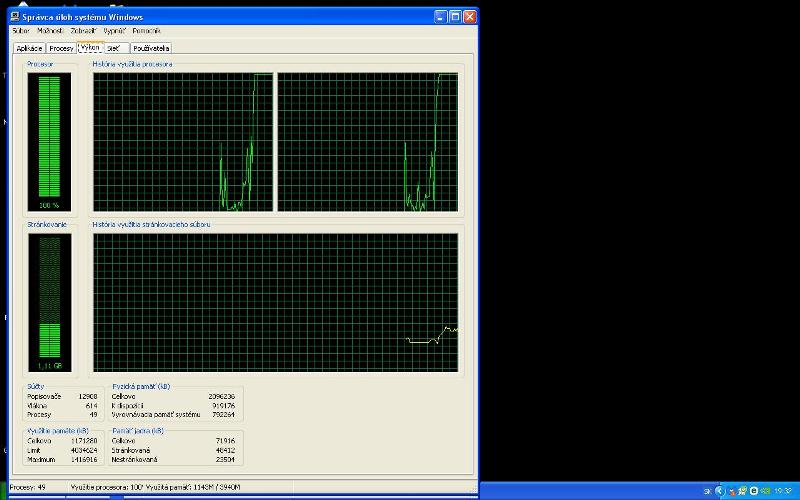Click the tray icon left of the white square
This screenshot has height=500, width=800.
743,491
